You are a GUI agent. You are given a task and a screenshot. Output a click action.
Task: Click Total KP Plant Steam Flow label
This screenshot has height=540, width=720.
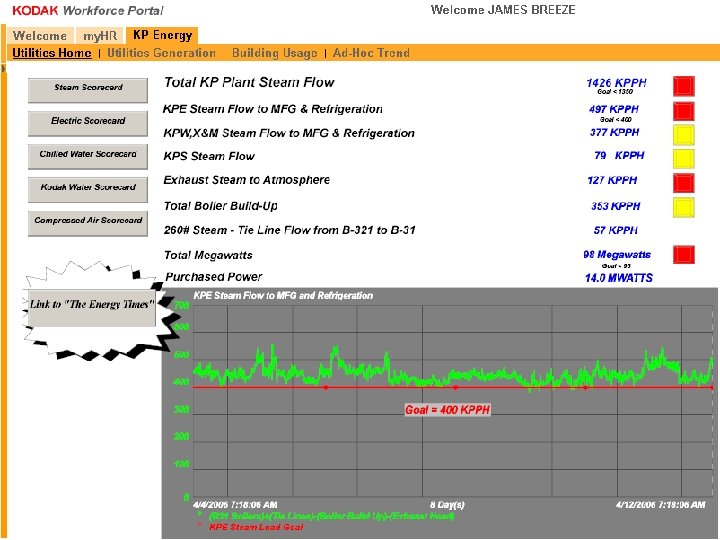click(x=249, y=82)
